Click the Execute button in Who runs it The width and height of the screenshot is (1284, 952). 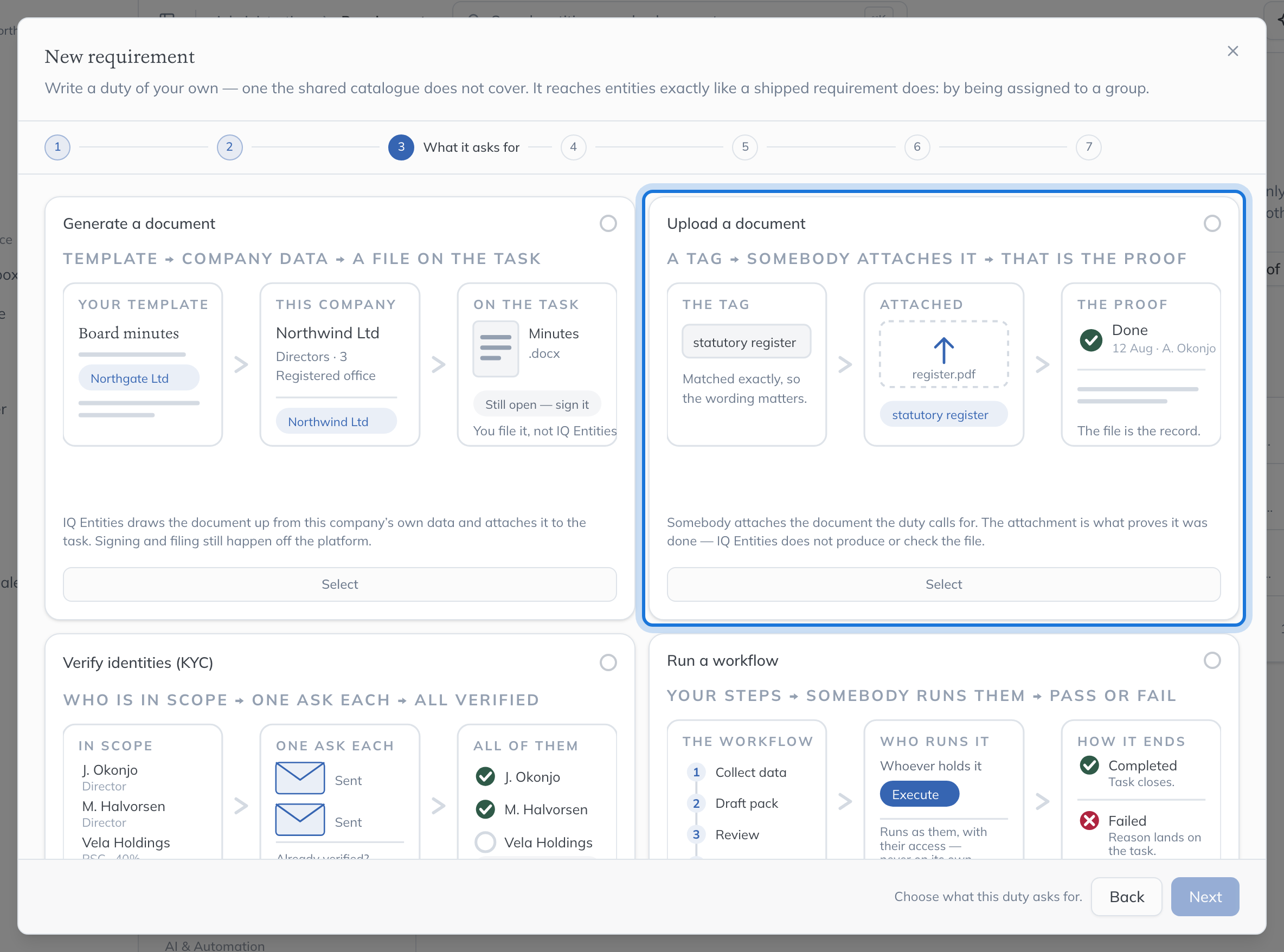[x=919, y=794]
